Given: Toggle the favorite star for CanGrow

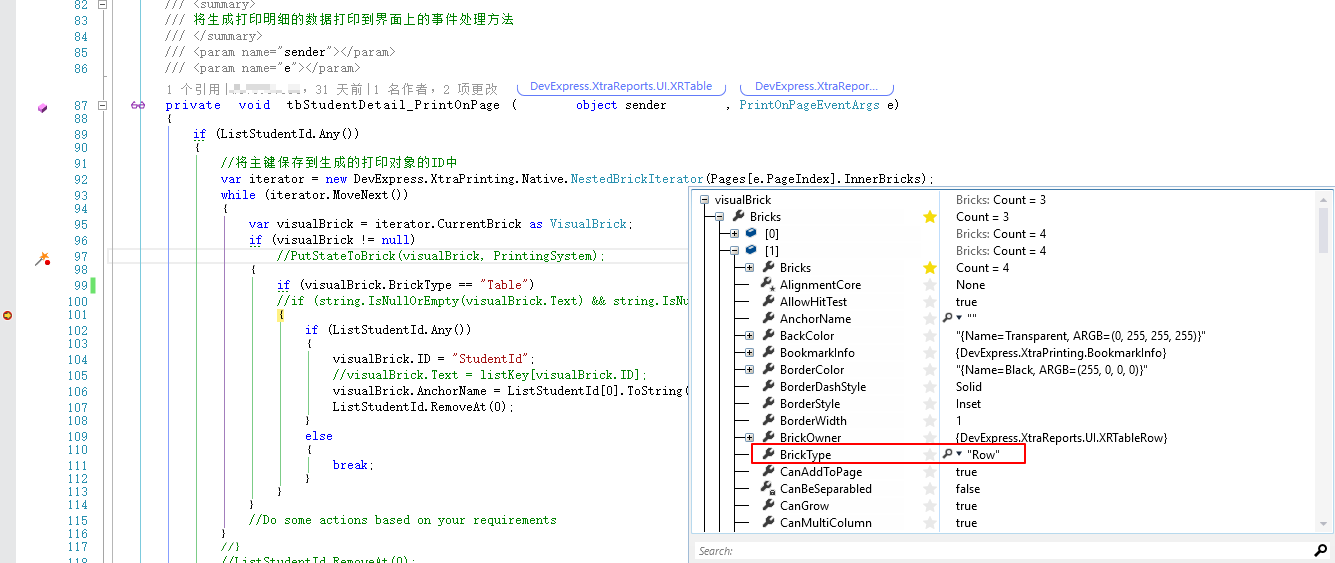Looking at the screenshot, I should tap(930, 506).
